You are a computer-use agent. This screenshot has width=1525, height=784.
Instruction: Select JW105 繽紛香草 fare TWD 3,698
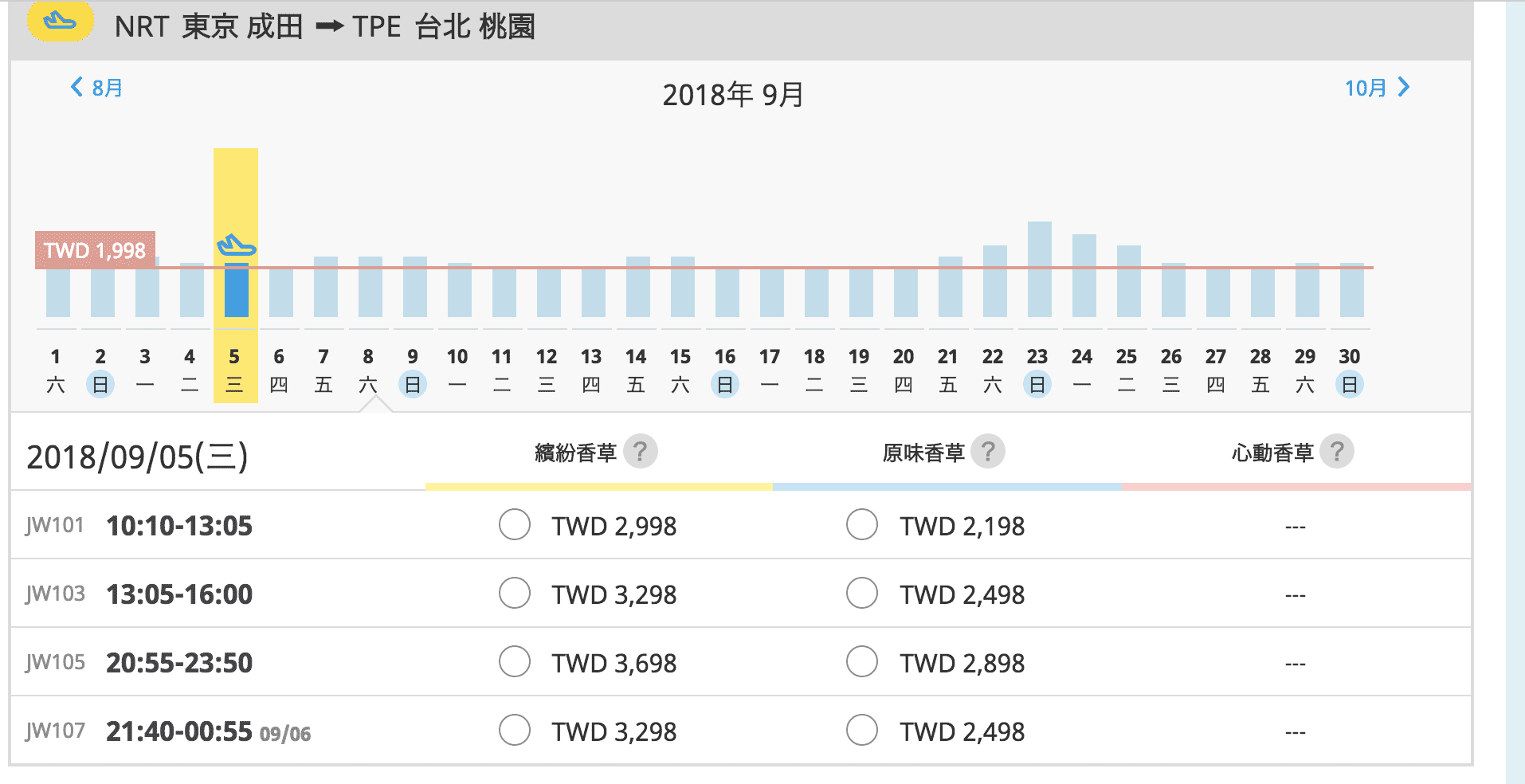coord(515,662)
